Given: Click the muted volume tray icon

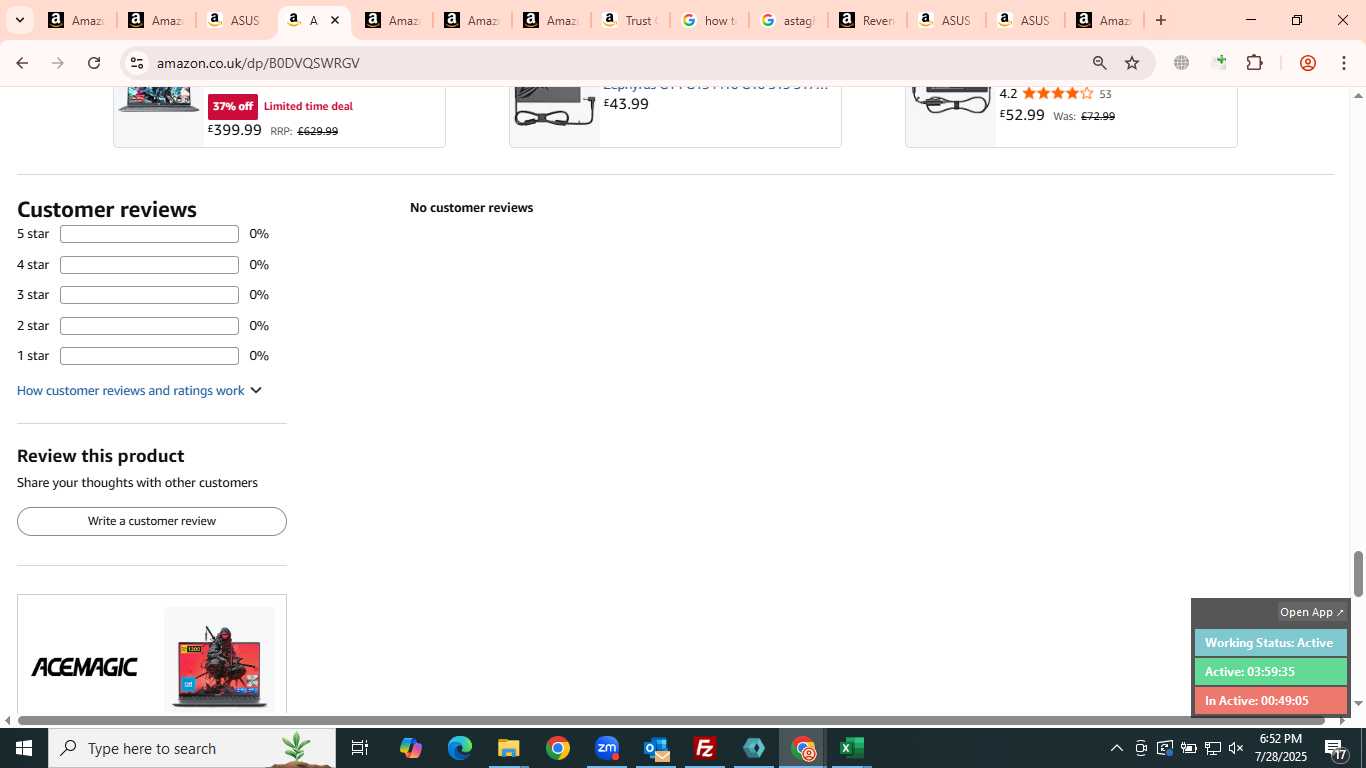Looking at the screenshot, I should [1236, 748].
